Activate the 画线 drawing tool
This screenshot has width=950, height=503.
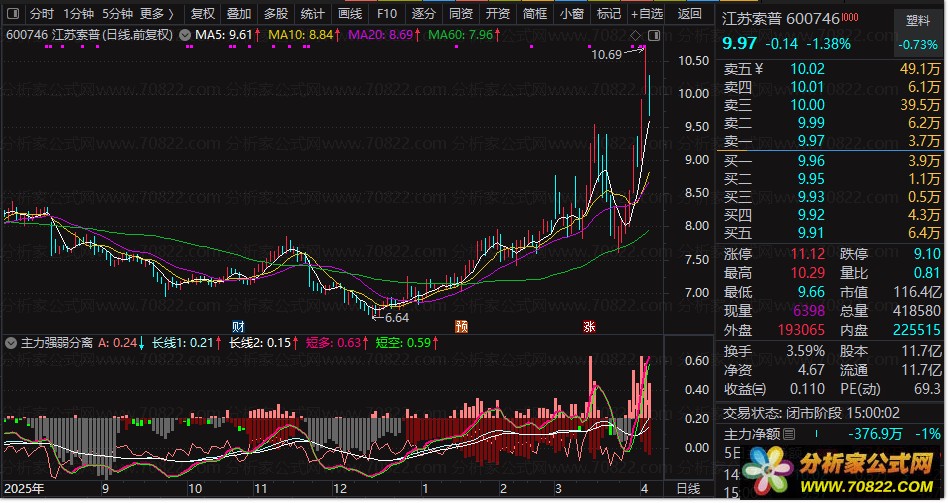tap(350, 13)
